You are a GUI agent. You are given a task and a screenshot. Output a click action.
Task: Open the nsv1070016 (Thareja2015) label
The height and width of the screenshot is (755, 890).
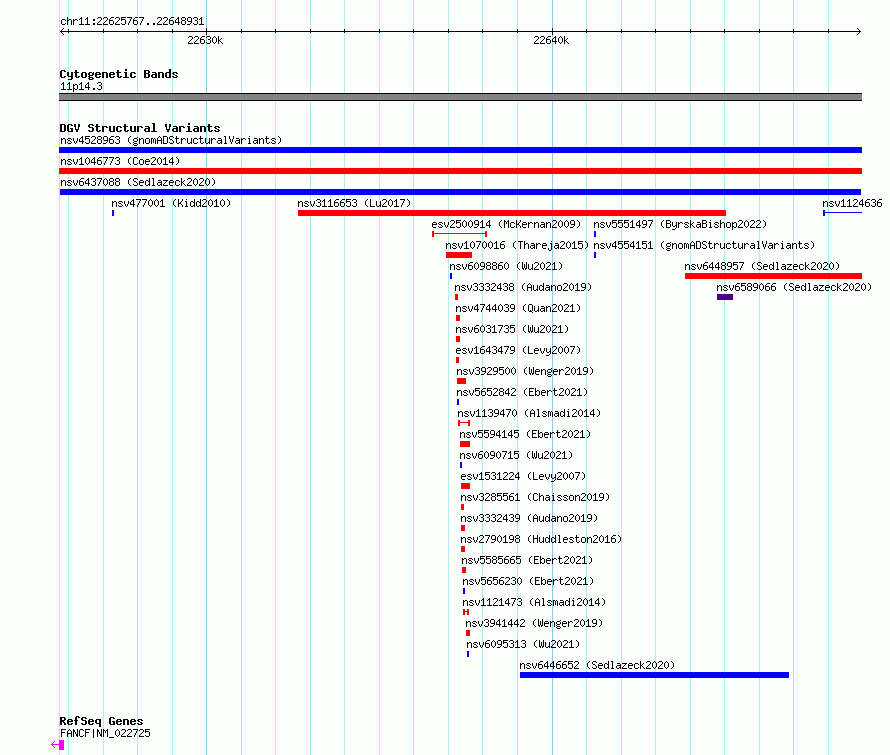pos(517,245)
